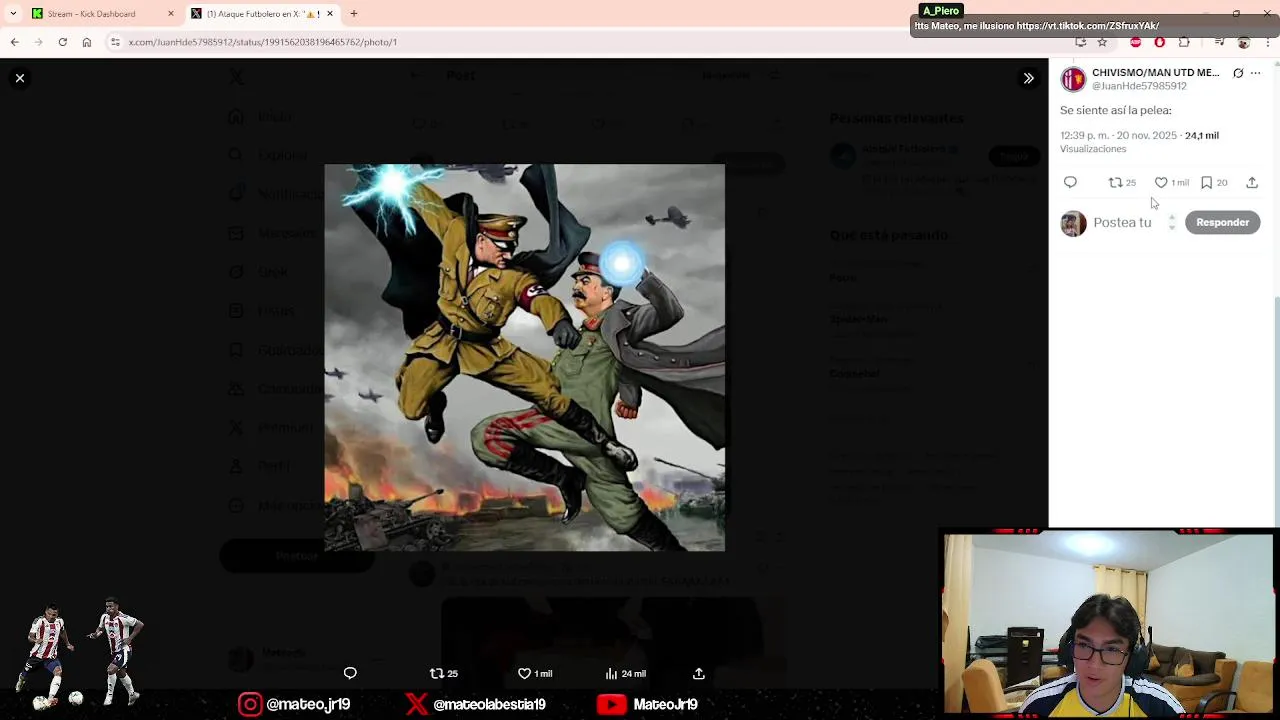This screenshot has width=1280, height=720.
Task: Share via the icon below the photo
Action: point(699,673)
